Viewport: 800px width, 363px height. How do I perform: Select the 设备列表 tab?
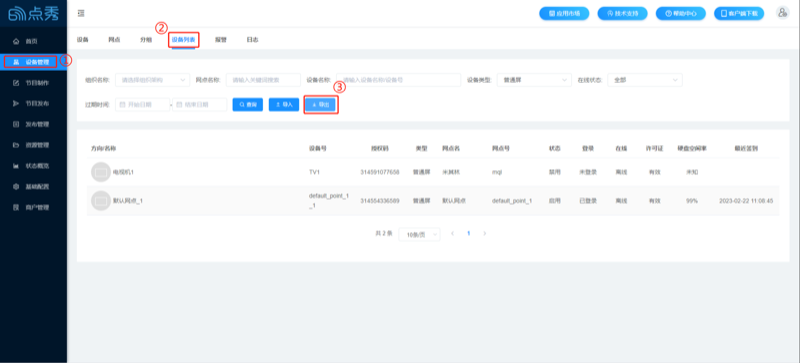184,39
